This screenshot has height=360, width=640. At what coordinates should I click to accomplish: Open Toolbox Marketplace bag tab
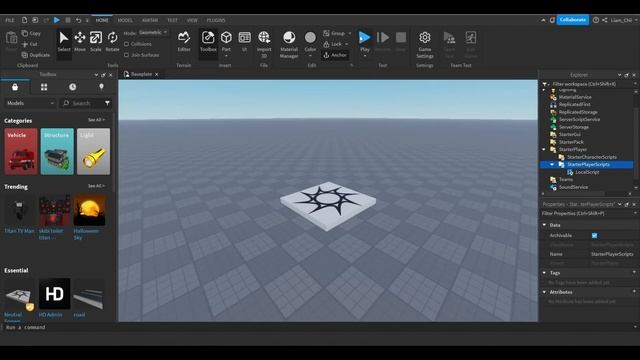click(15, 87)
